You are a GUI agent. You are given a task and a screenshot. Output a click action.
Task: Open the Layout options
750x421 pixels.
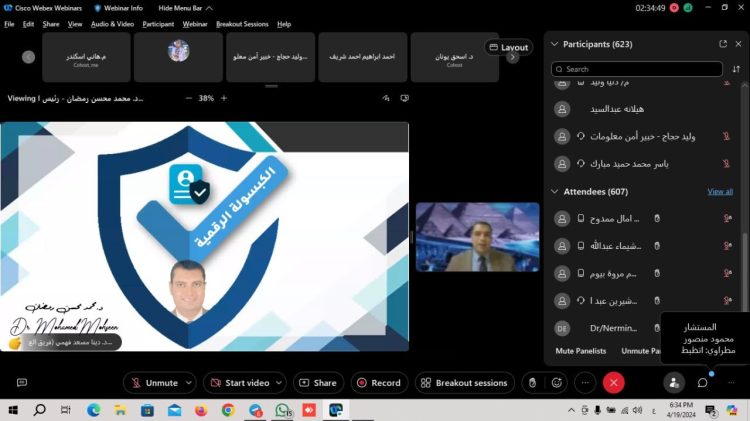click(509, 47)
